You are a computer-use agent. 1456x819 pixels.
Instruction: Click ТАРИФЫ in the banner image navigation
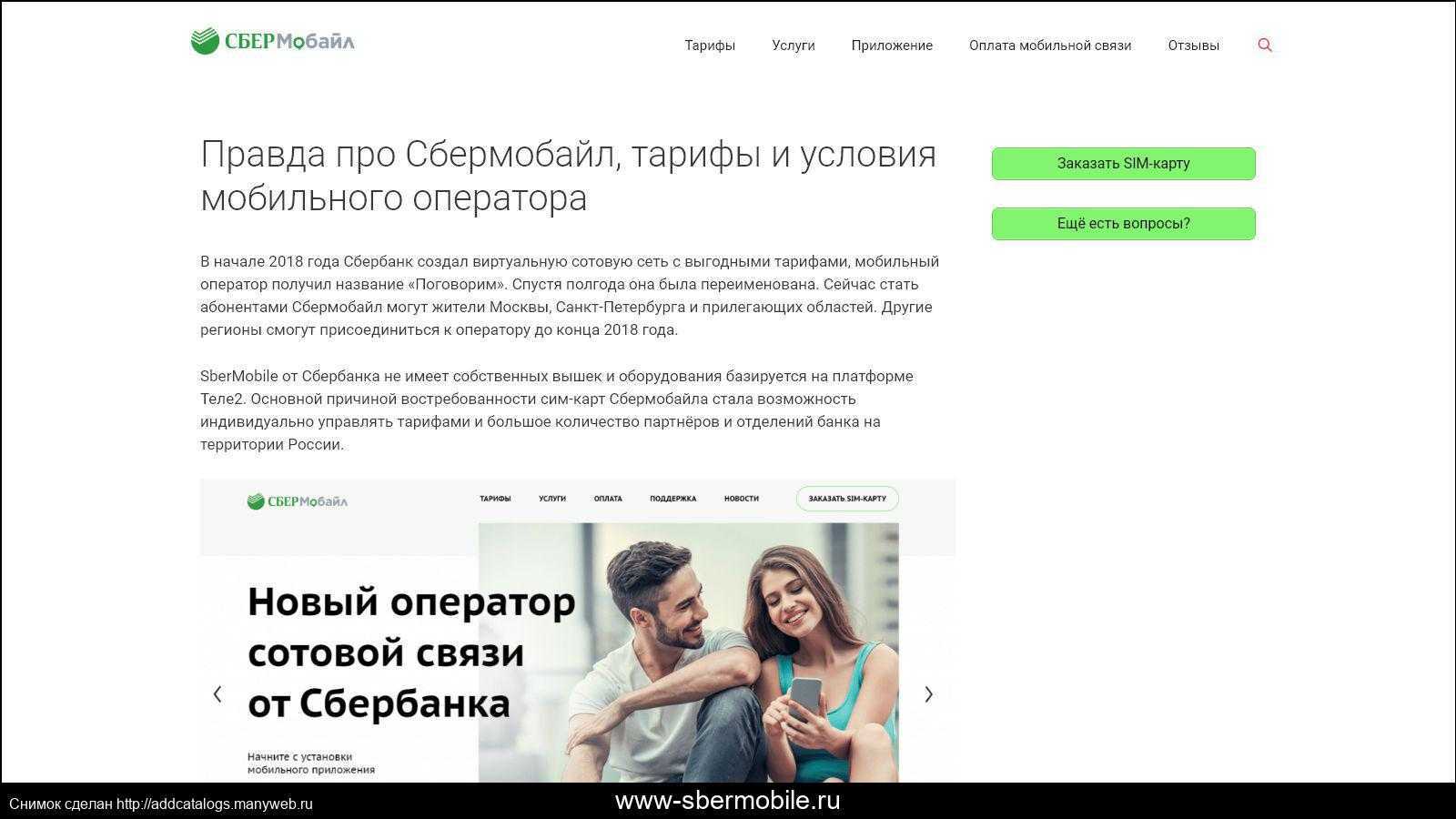[x=495, y=499]
